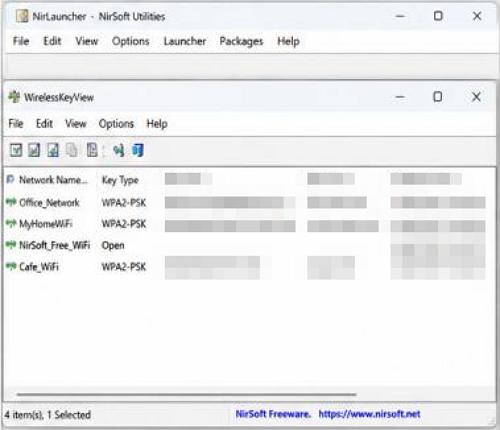The height and width of the screenshot is (430, 500).
Task: Click the wireless icon beside Office_Network
Action: pos(11,202)
